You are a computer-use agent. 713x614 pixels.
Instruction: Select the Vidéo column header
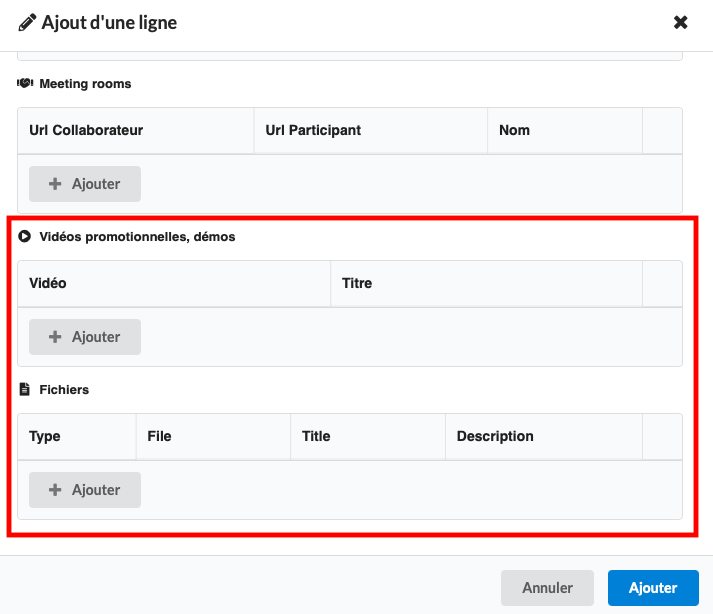coord(48,283)
